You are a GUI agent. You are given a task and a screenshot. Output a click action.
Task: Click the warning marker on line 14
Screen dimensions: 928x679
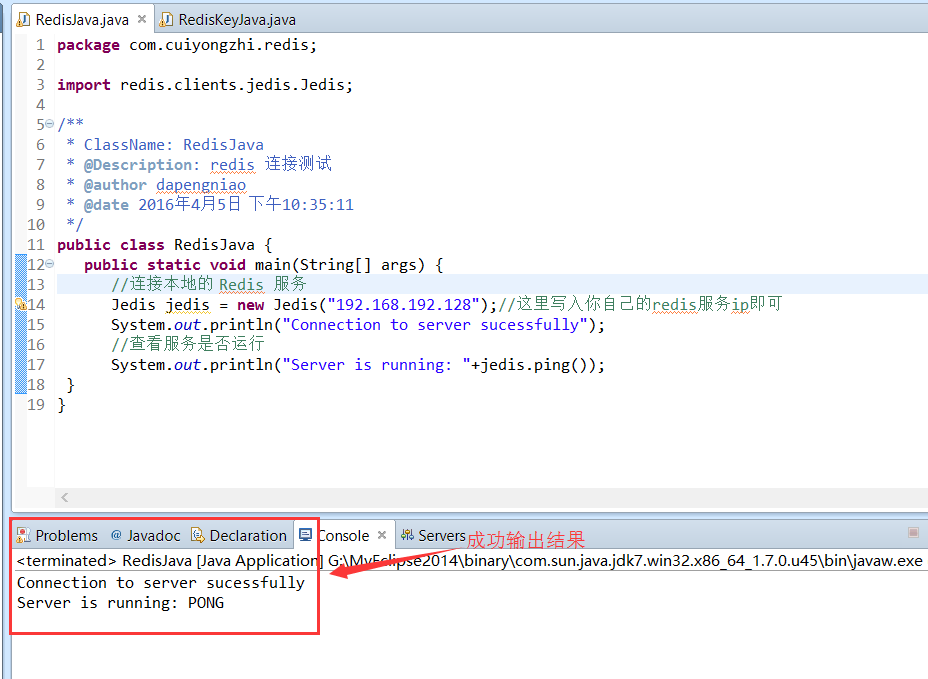[21, 305]
